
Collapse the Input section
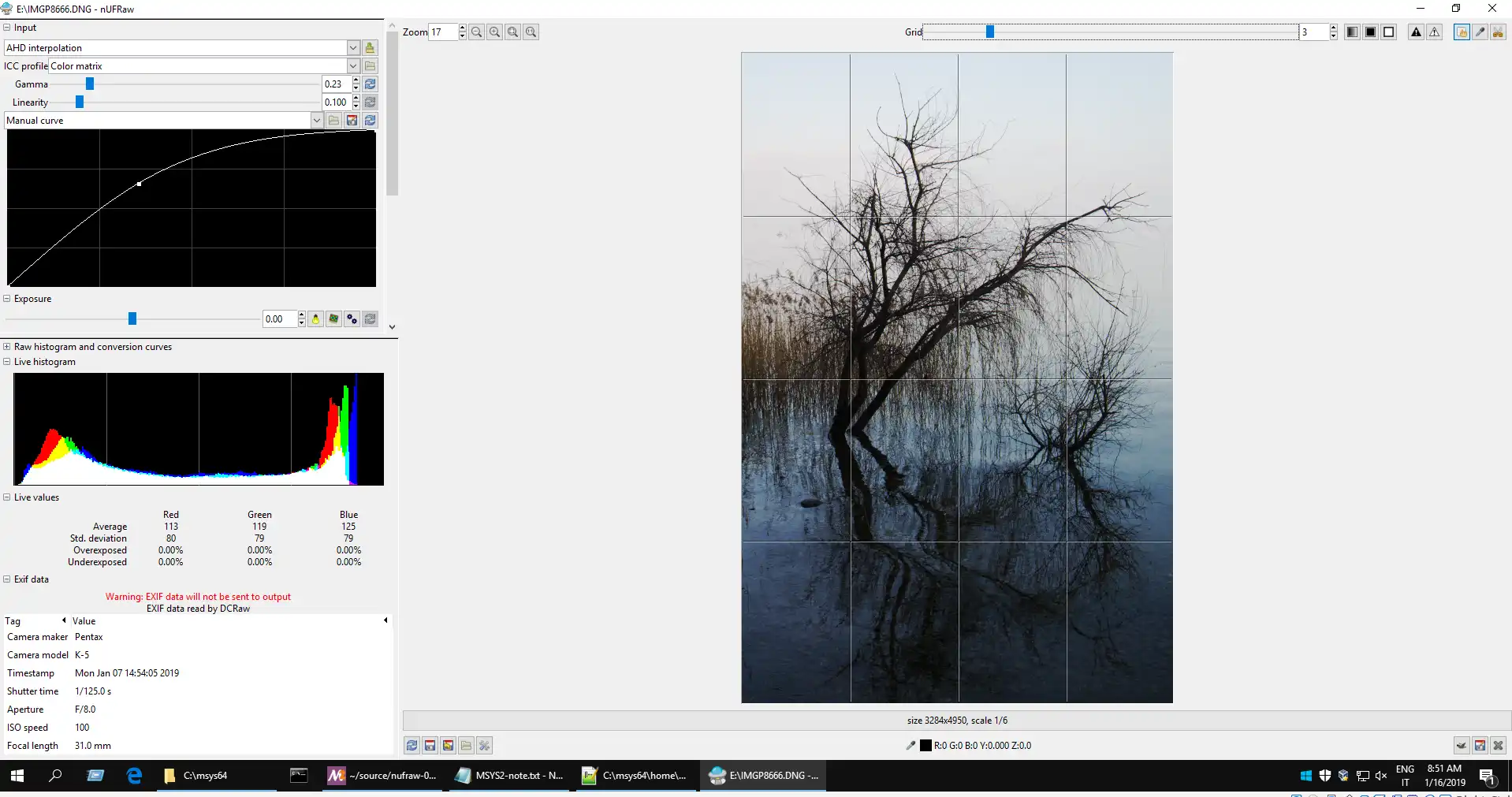tap(7, 28)
